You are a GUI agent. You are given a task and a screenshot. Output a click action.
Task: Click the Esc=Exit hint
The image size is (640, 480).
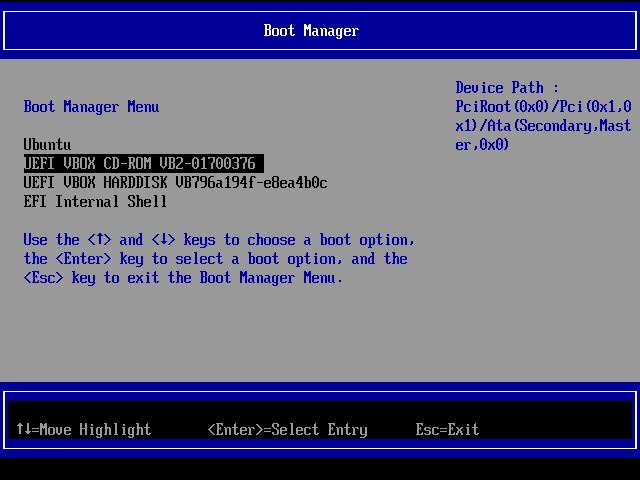coord(447,430)
